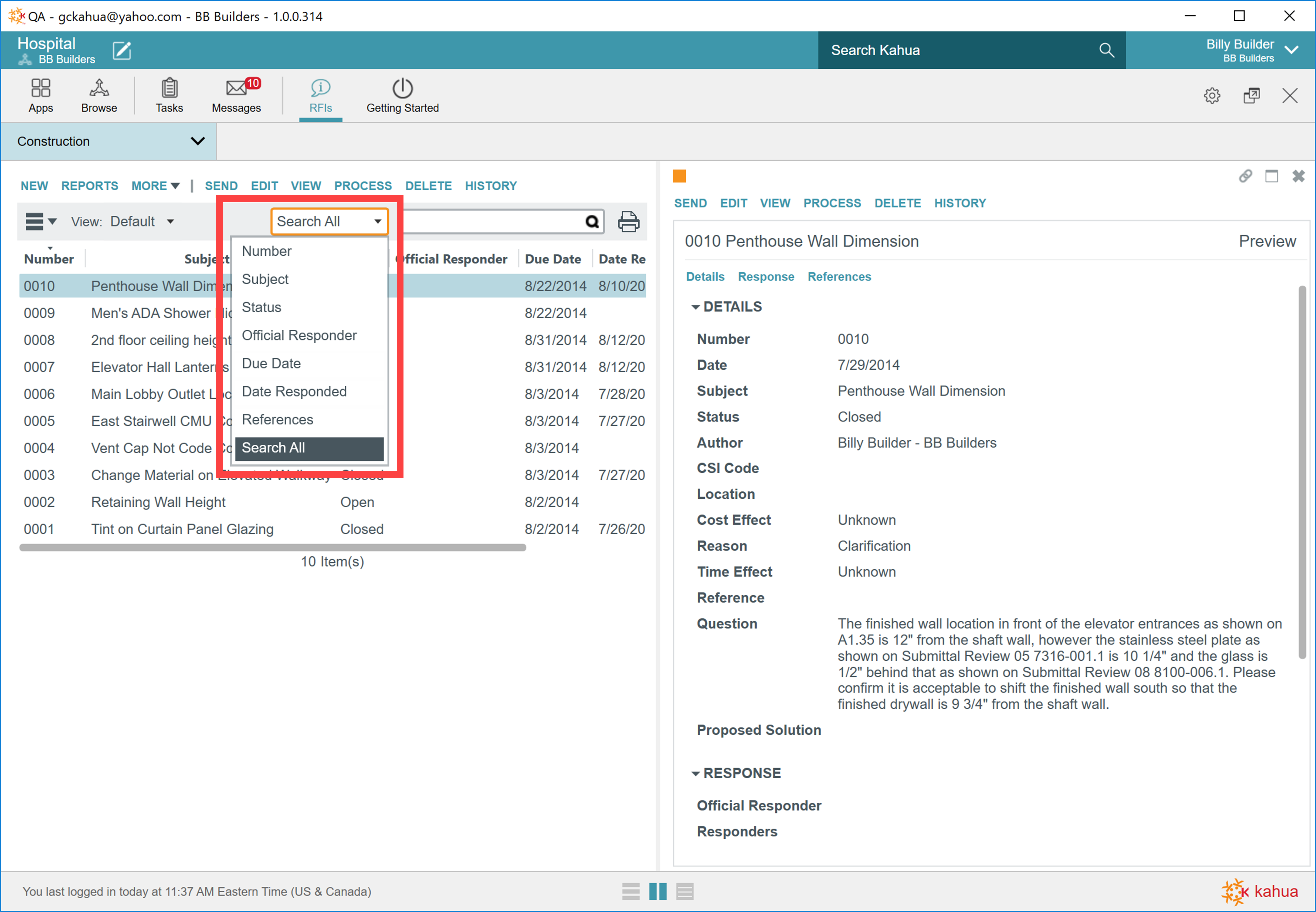1316x912 pixels.
Task: Click the link chain icon in preview
Action: click(1245, 176)
